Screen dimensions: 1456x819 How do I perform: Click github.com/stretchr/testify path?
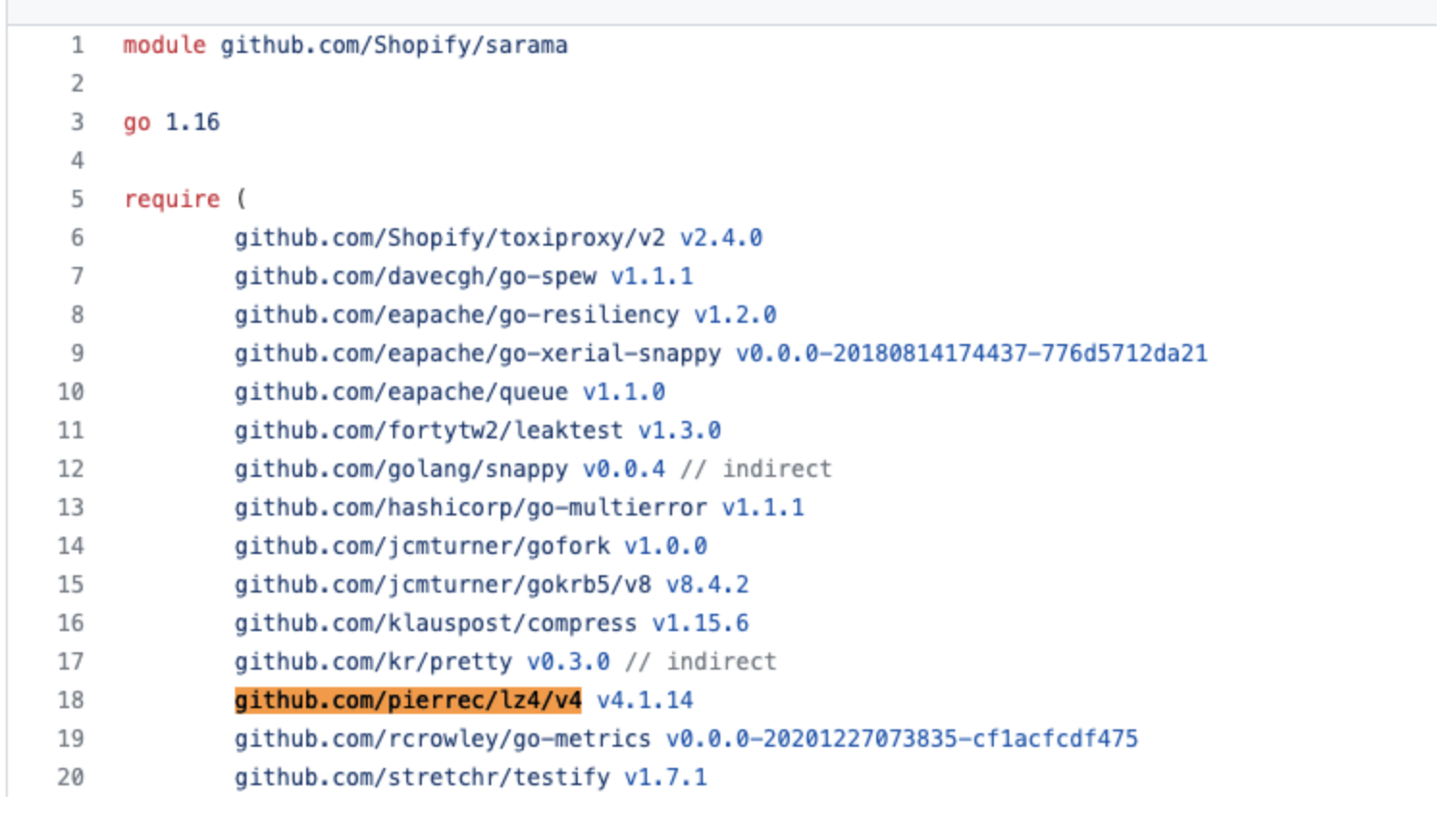pos(422,778)
